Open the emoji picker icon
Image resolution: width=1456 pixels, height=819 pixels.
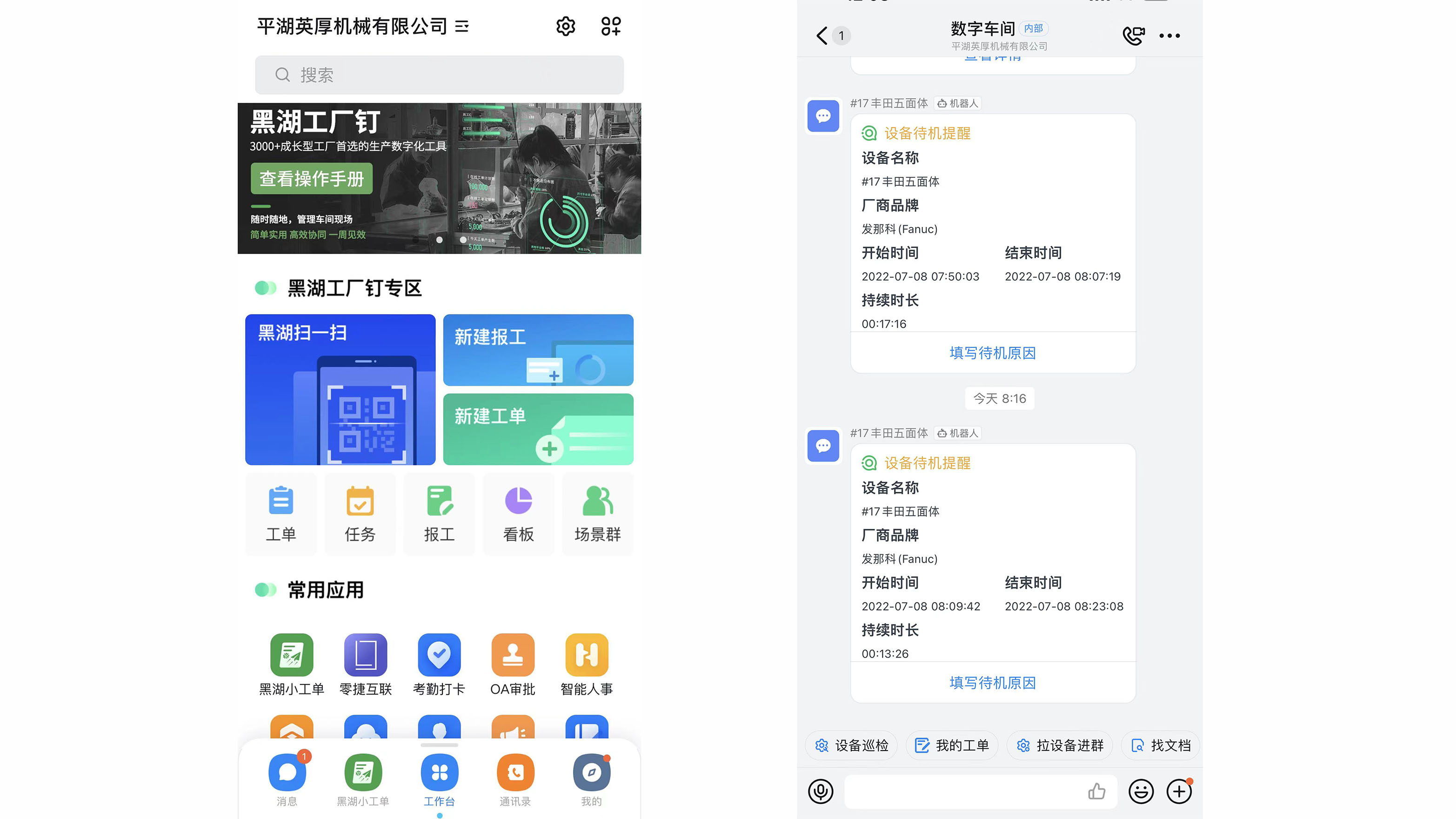1141,791
